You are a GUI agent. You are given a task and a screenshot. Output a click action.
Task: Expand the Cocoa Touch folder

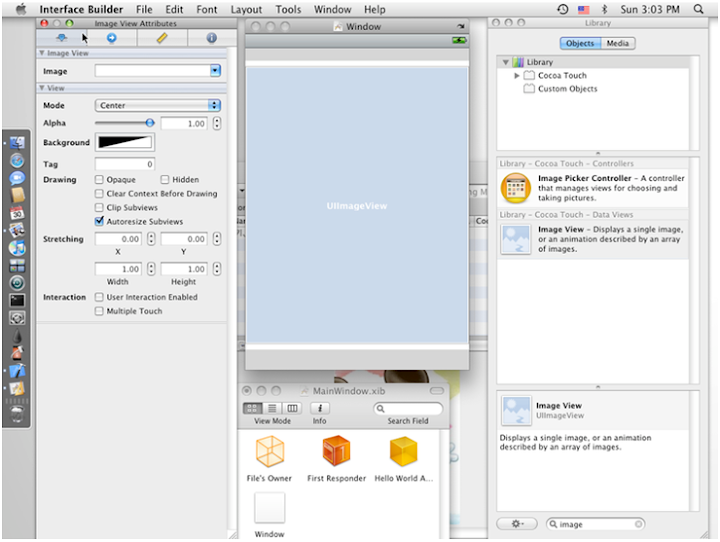click(517, 75)
